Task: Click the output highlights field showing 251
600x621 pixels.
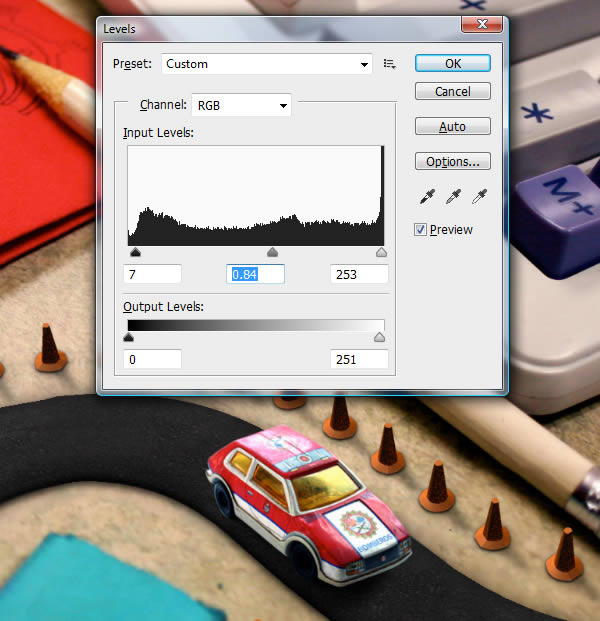Action: pos(359,359)
